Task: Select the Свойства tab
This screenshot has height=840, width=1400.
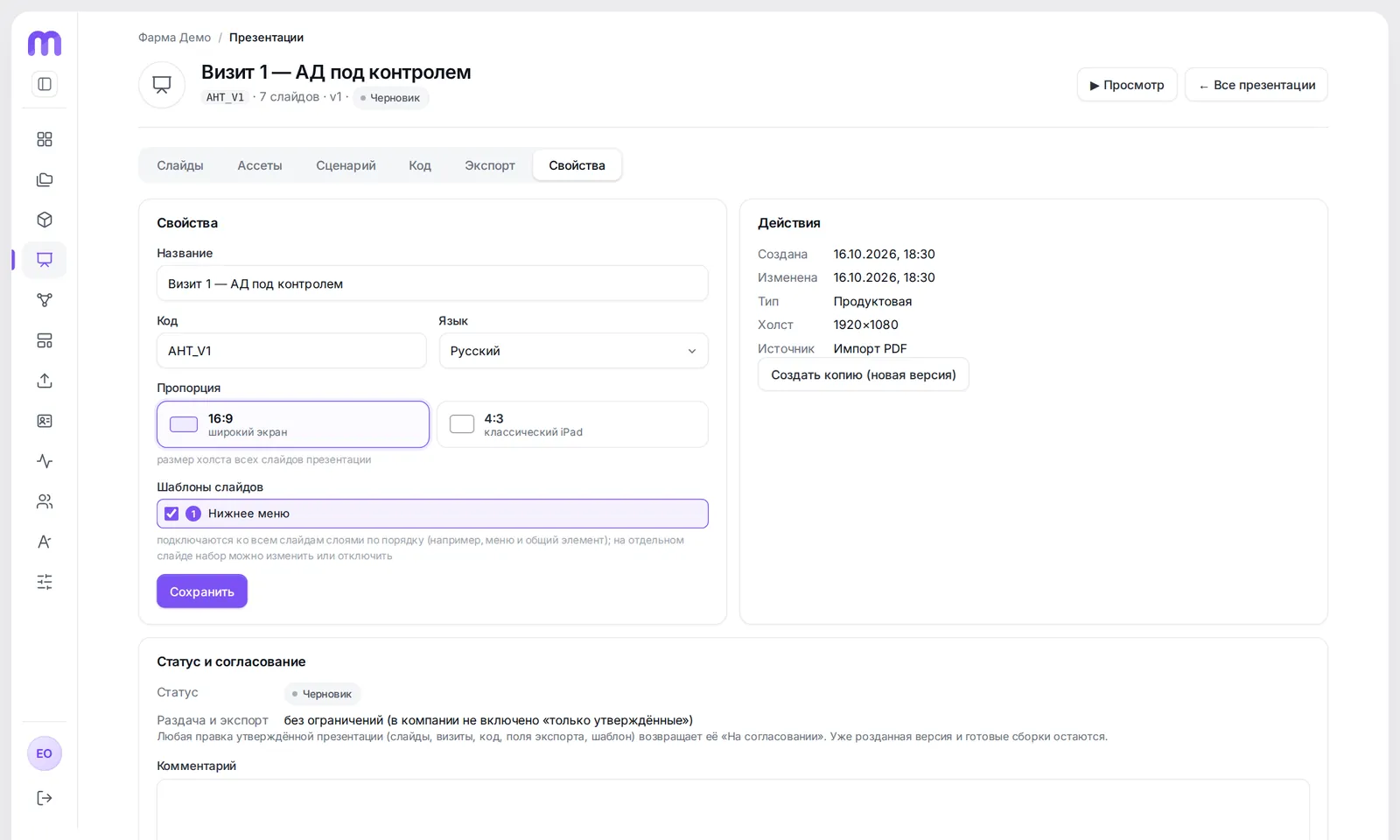Action: pos(577,165)
